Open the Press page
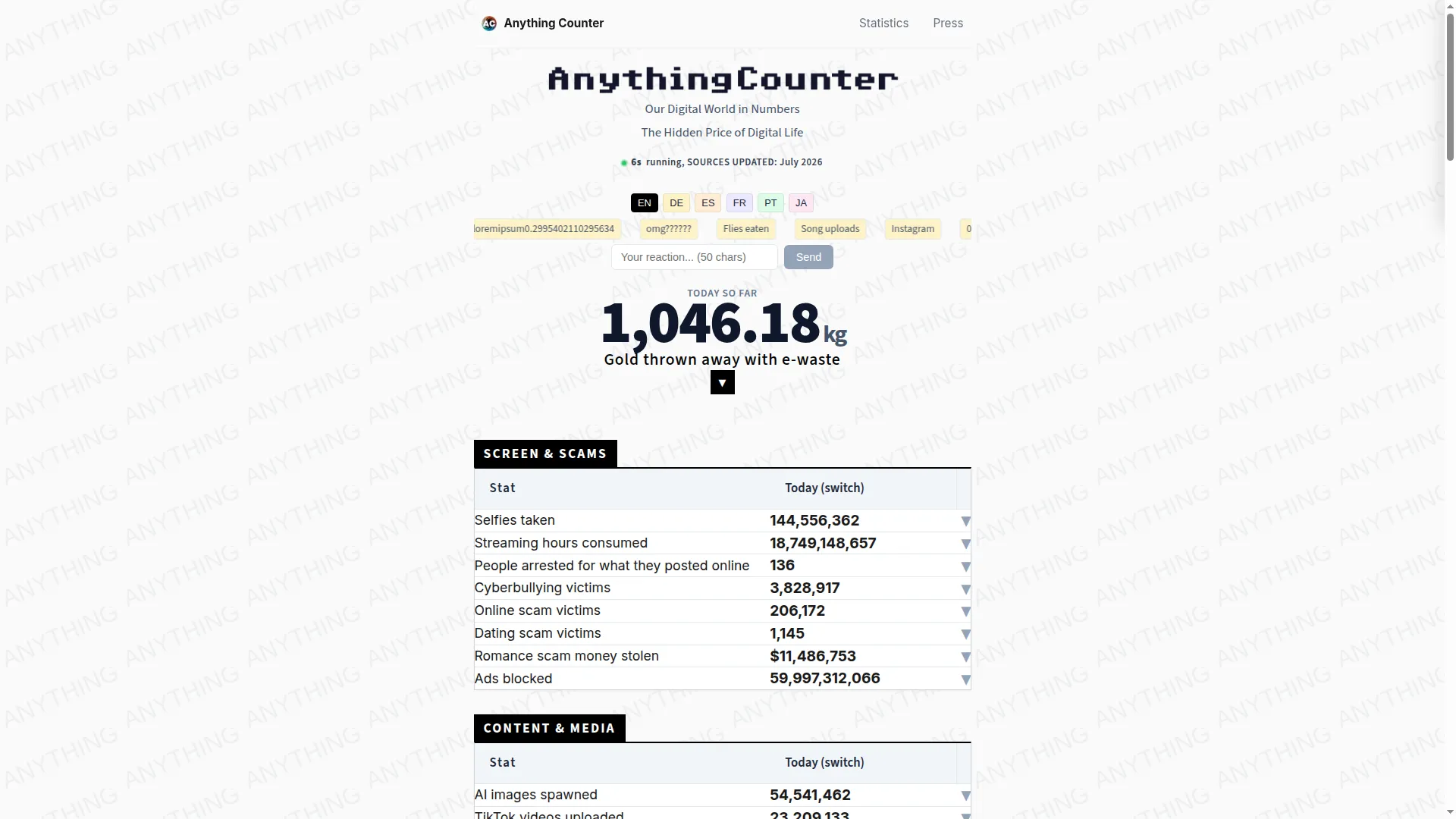Image resolution: width=1456 pixels, height=819 pixels. pyautogui.click(x=948, y=24)
